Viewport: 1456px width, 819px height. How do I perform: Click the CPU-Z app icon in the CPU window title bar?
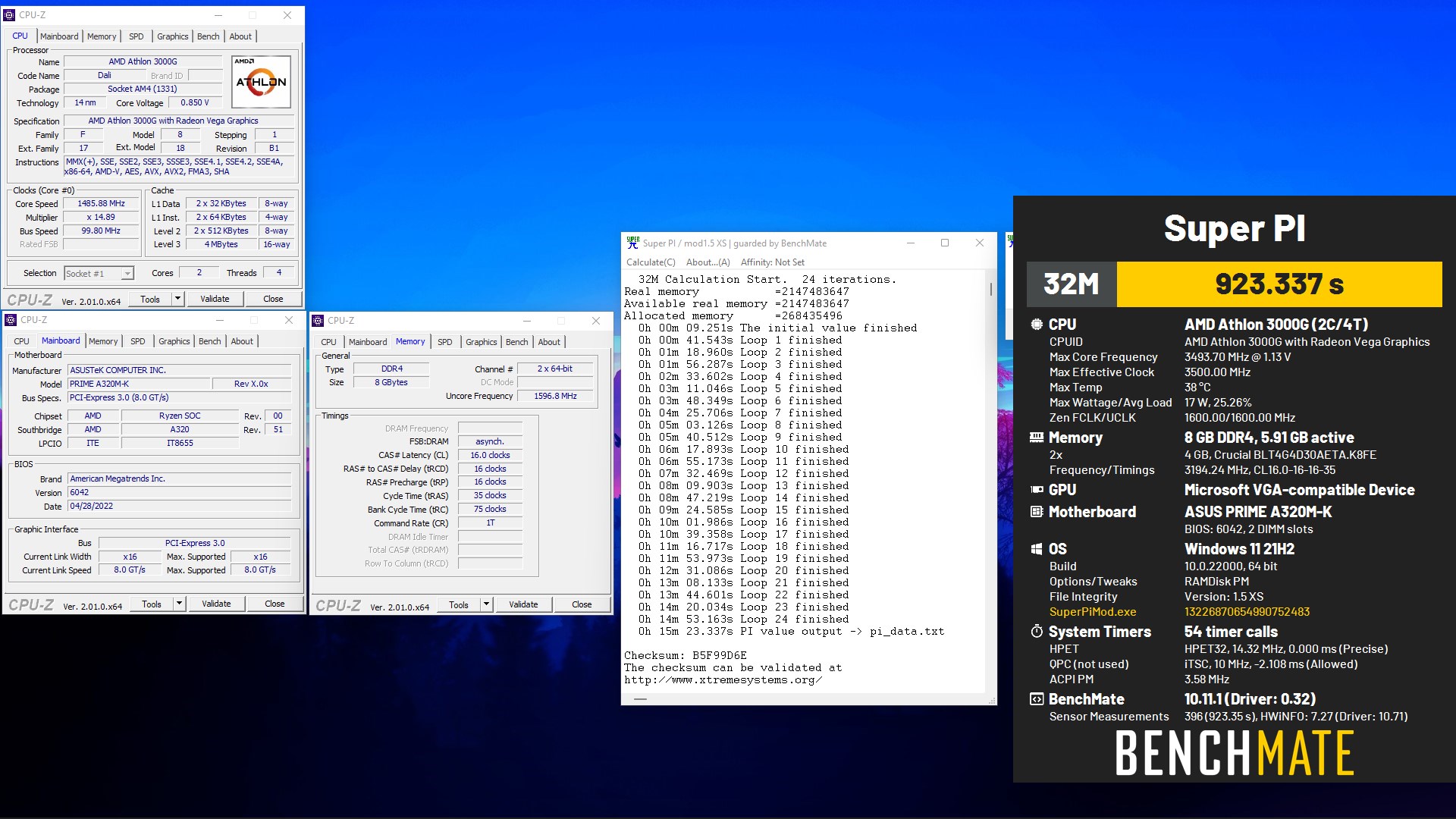pyautogui.click(x=9, y=14)
